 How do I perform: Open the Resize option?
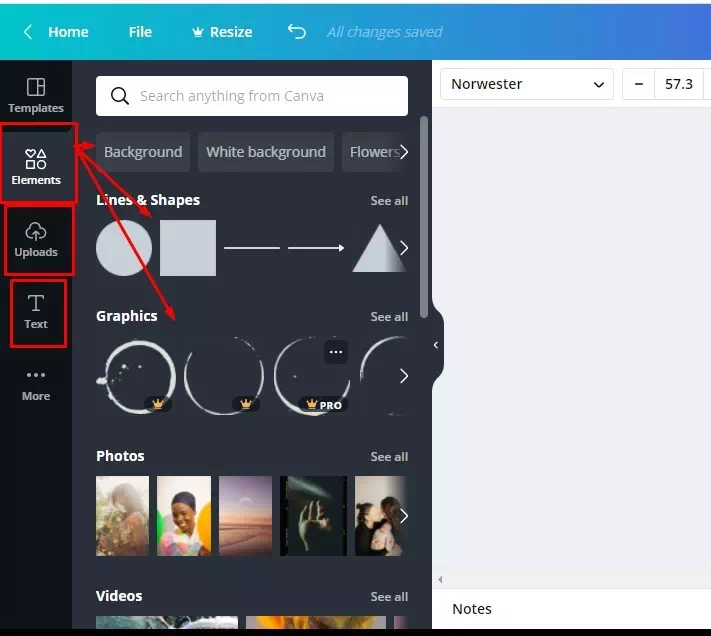[x=222, y=32]
